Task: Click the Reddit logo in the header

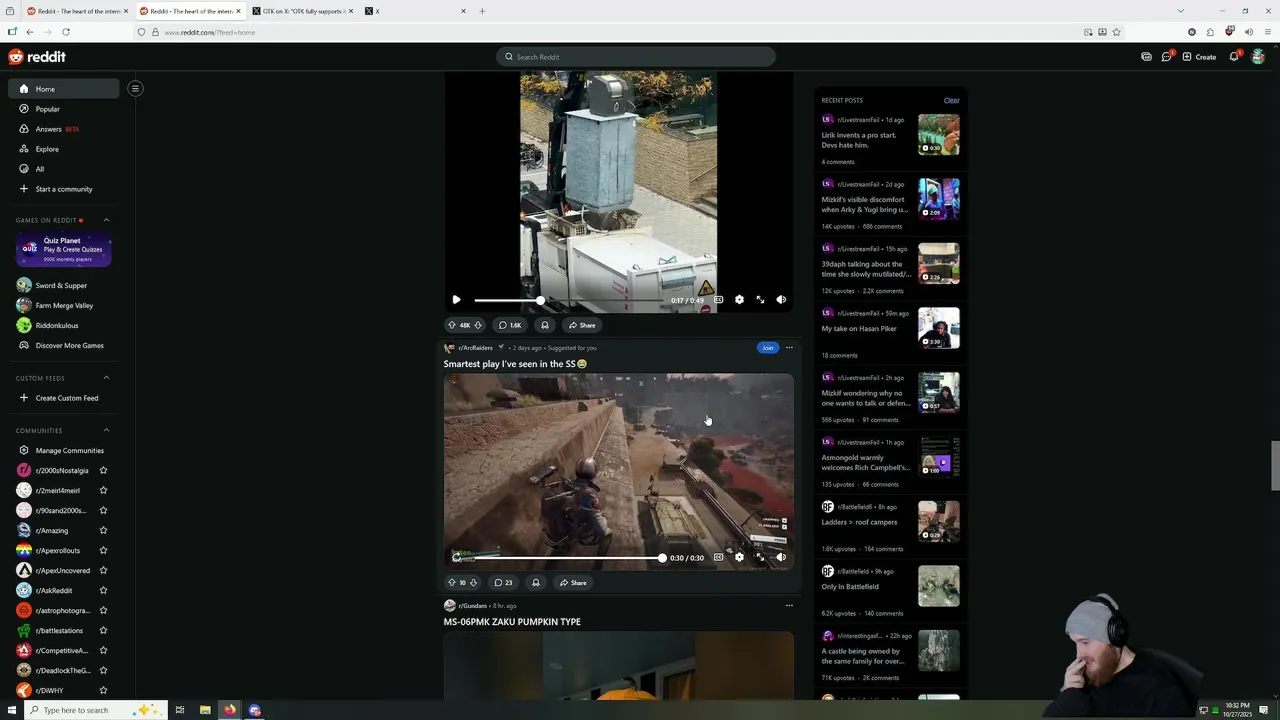Action: pyautogui.click(x=37, y=57)
